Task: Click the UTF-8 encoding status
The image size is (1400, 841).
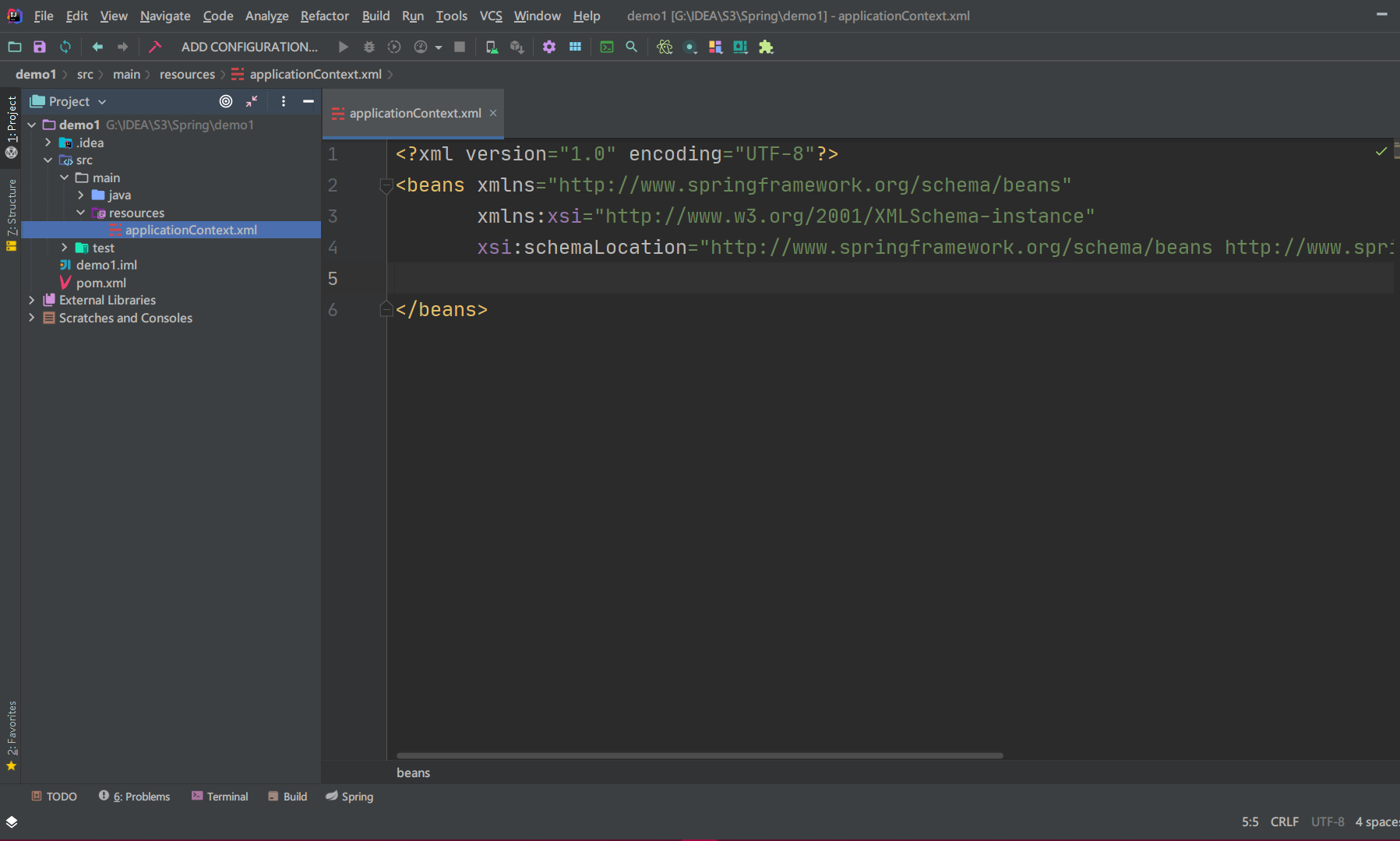Action: (x=1328, y=822)
